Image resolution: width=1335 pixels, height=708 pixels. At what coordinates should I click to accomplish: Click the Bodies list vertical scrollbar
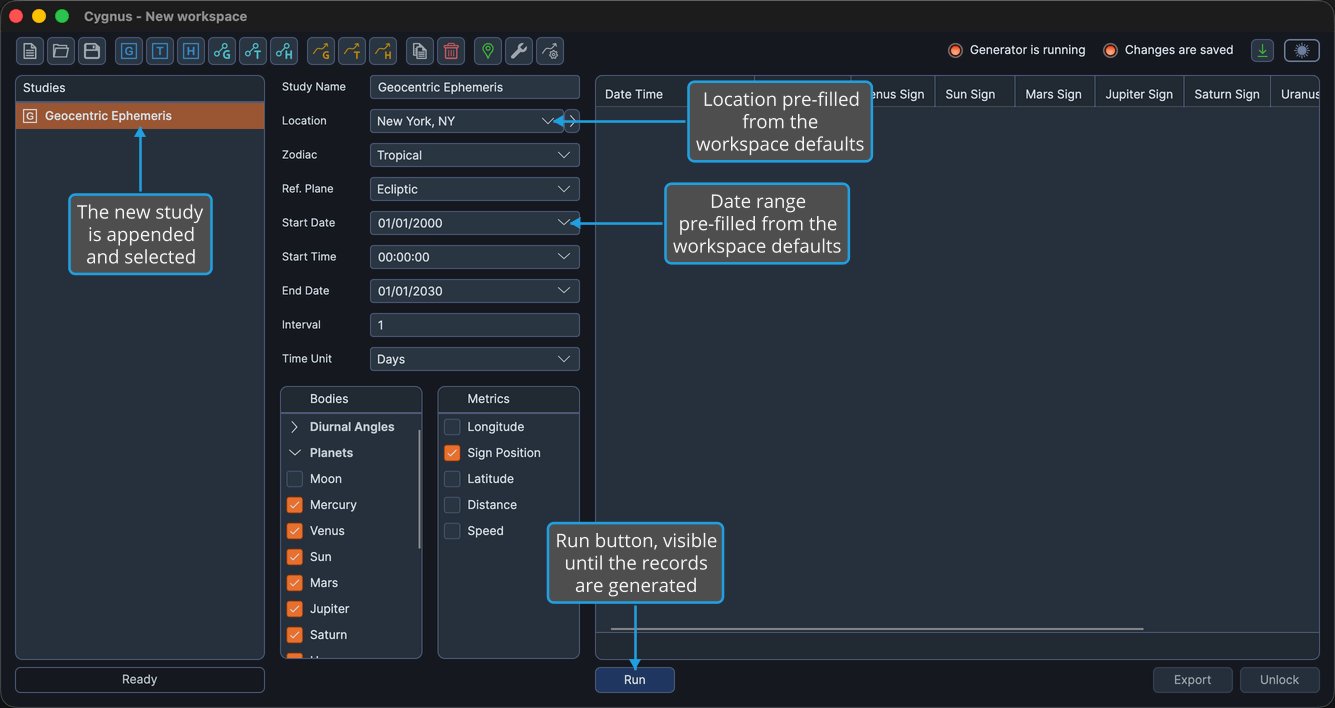coord(419,490)
